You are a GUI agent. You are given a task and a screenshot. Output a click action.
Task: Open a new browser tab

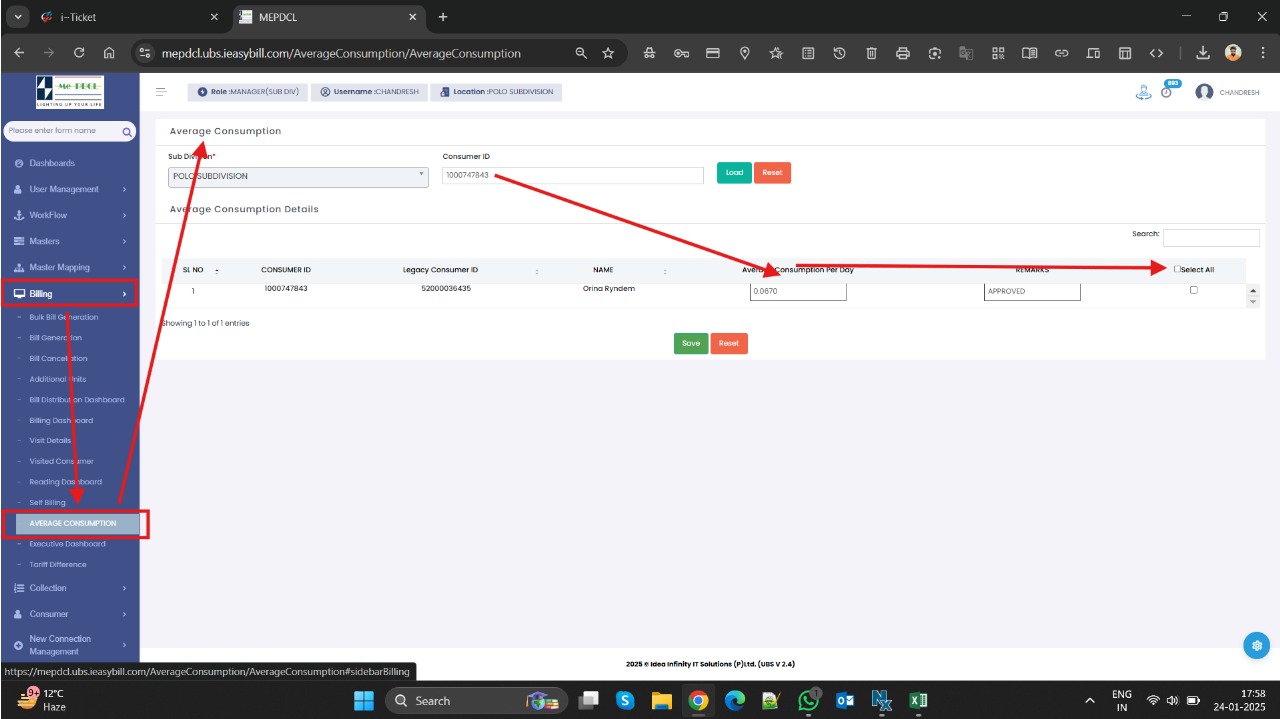click(443, 17)
